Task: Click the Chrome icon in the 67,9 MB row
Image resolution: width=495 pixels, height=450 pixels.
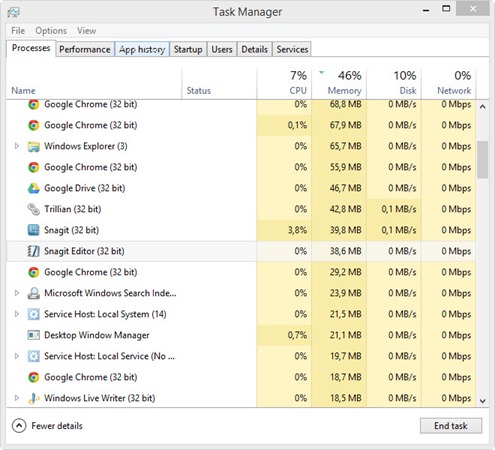Action: [34, 125]
